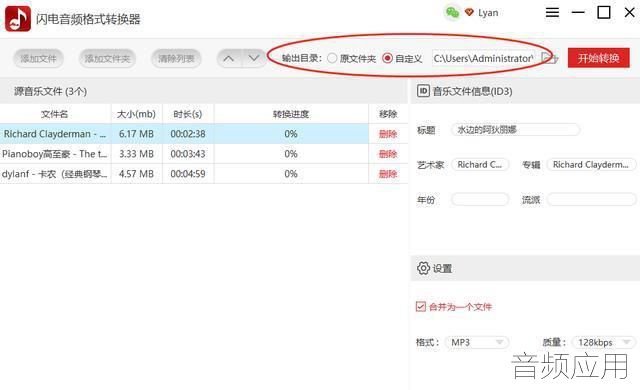The image size is (640, 390).
Task: Click the 3.33 MB size cell
Action: 136,154
